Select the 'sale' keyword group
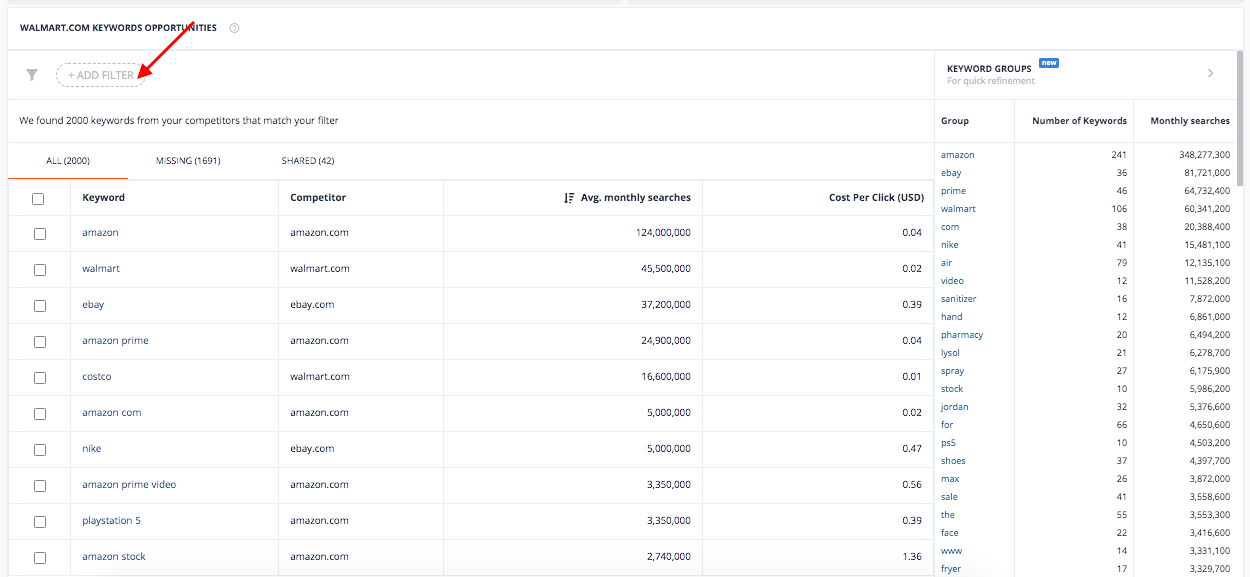Image resolution: width=1250 pixels, height=577 pixels. [950, 497]
